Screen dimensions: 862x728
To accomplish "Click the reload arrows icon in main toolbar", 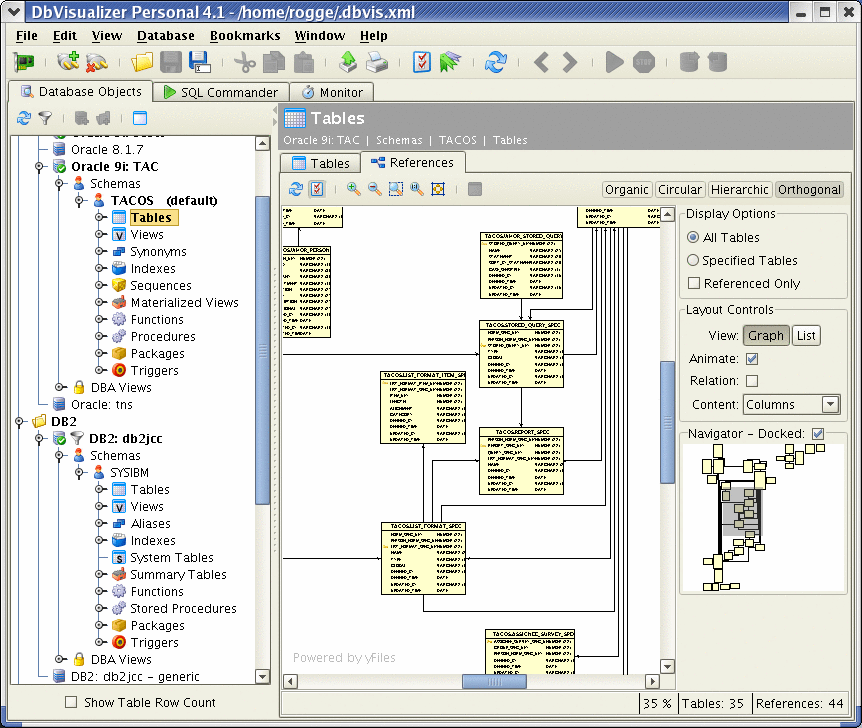I will coord(495,62).
